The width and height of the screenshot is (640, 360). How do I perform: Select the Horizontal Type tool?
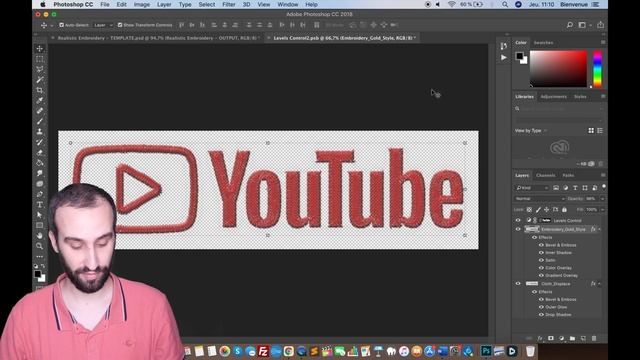click(40, 204)
